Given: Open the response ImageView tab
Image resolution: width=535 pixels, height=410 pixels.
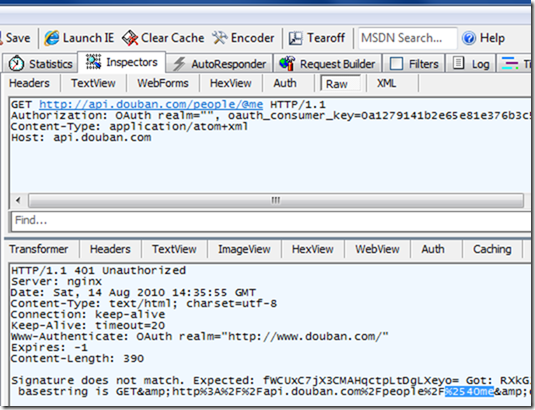Looking at the screenshot, I should pyautogui.click(x=244, y=249).
